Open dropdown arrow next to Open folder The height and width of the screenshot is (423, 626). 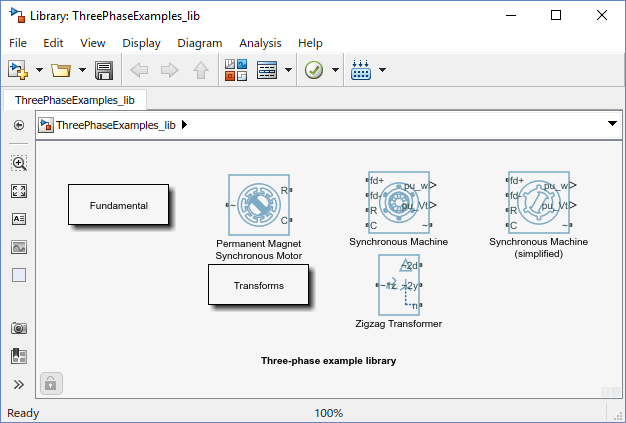(x=82, y=70)
